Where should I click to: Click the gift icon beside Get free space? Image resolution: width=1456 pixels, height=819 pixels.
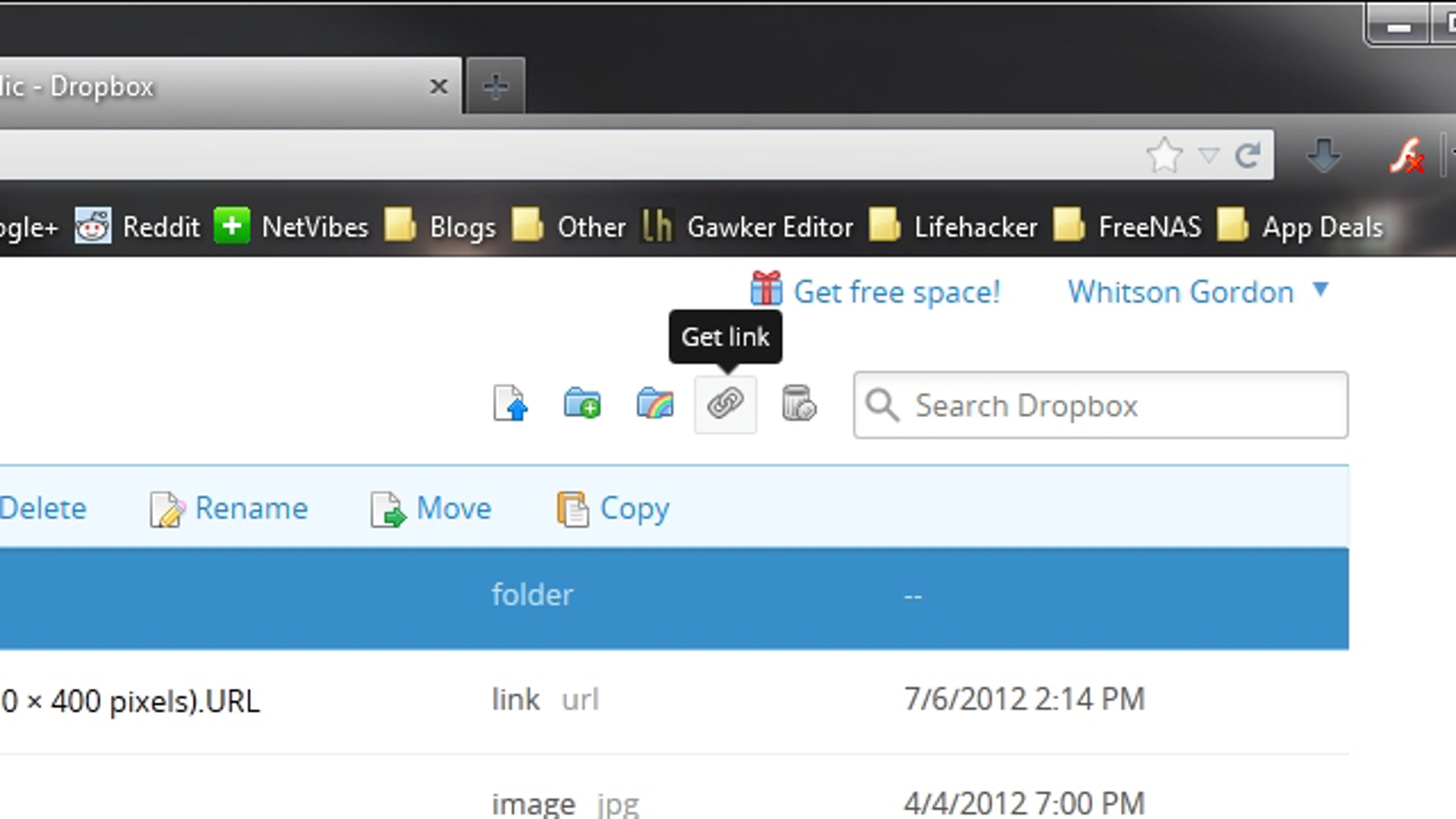pyautogui.click(x=766, y=288)
